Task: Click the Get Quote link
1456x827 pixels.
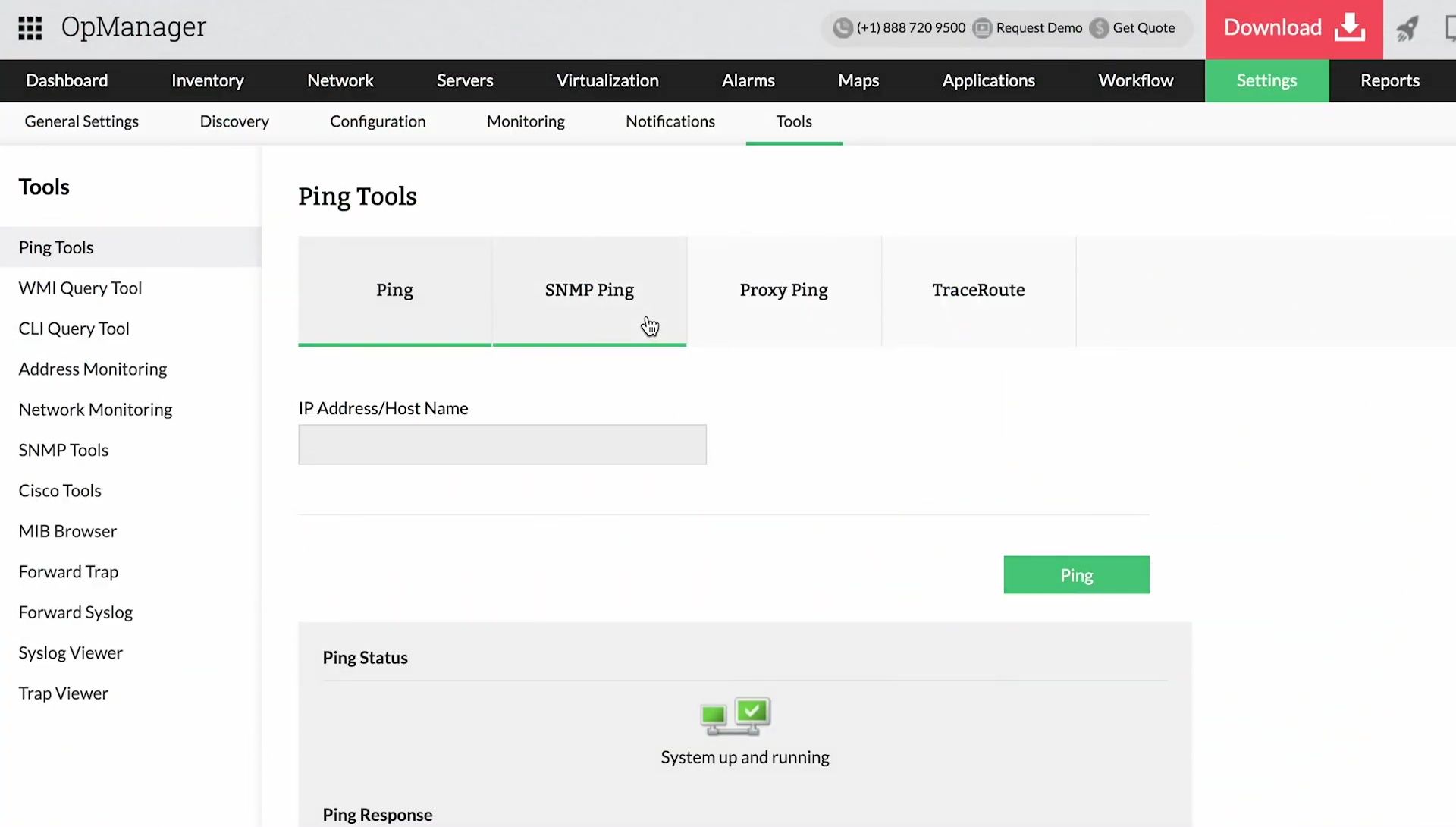Action: tap(1144, 28)
